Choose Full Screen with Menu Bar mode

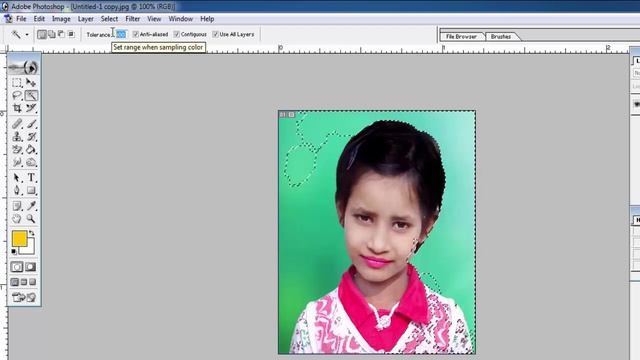pyautogui.click(x=24, y=282)
